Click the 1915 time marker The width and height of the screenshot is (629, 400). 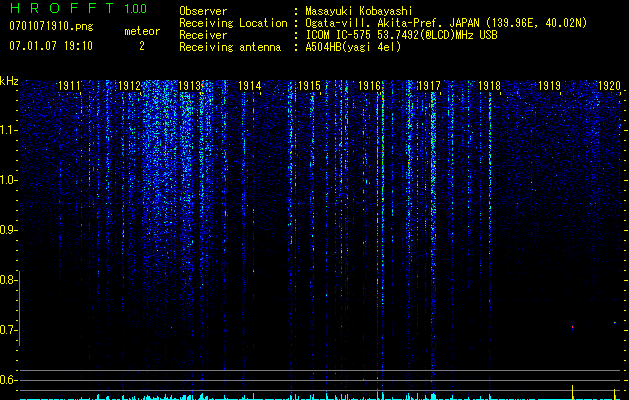coord(310,86)
